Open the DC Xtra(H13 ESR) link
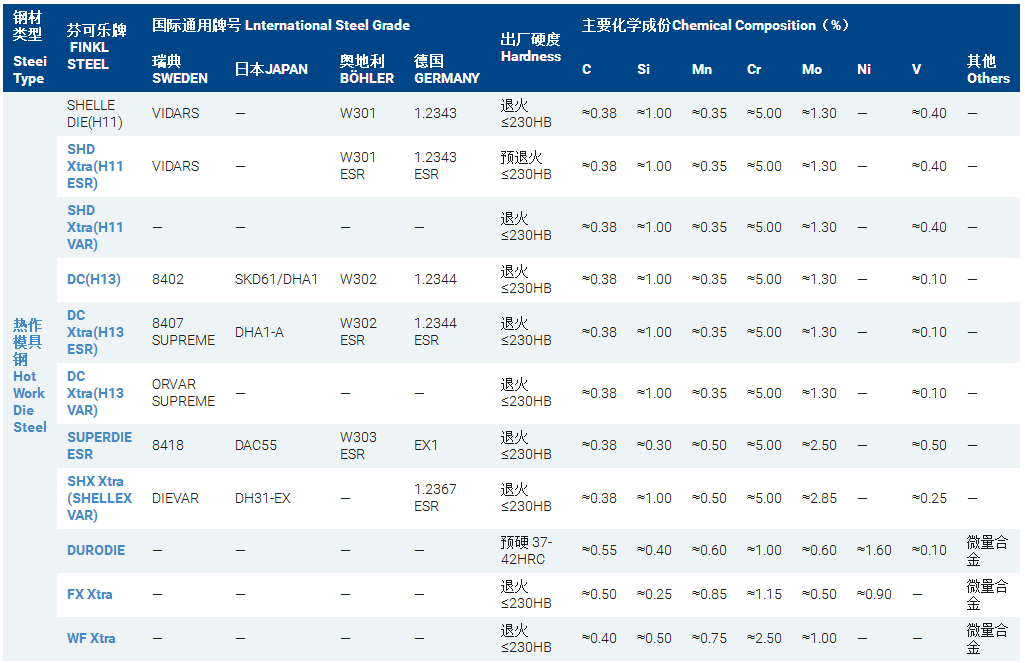The height and width of the screenshot is (663, 1025). pyautogui.click(x=95, y=332)
